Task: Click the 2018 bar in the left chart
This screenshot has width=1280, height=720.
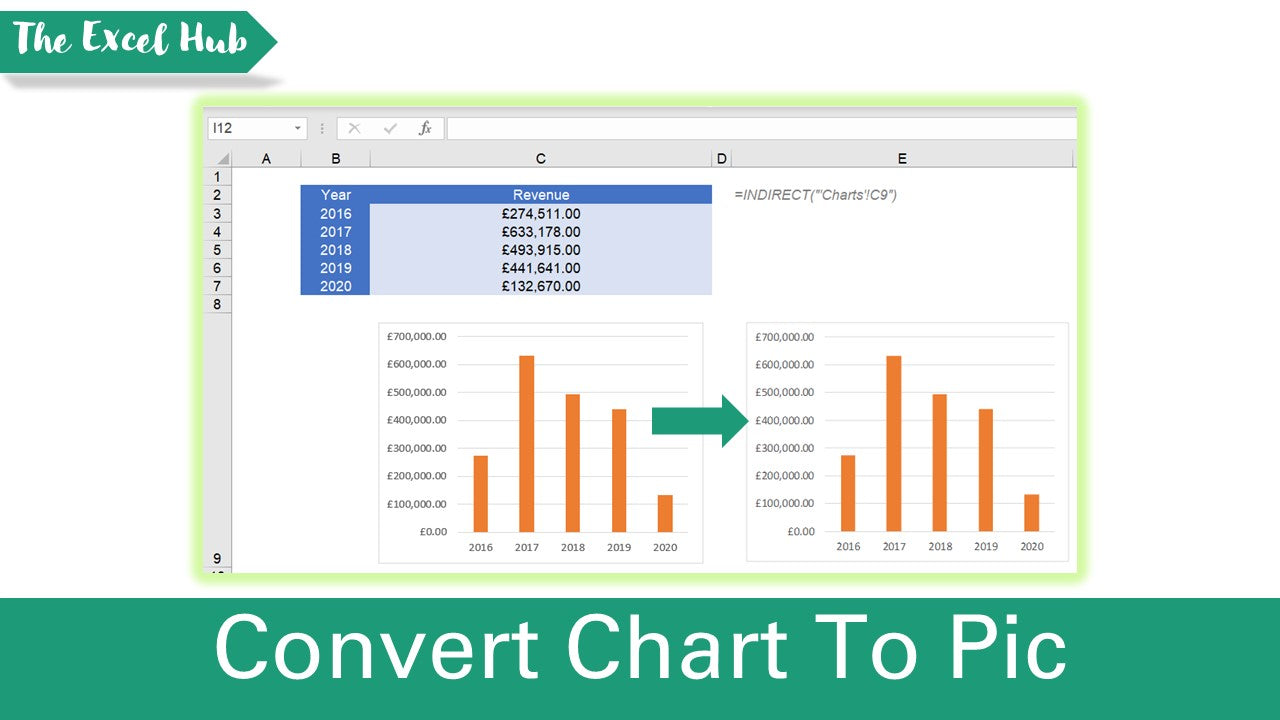Action: click(x=573, y=463)
